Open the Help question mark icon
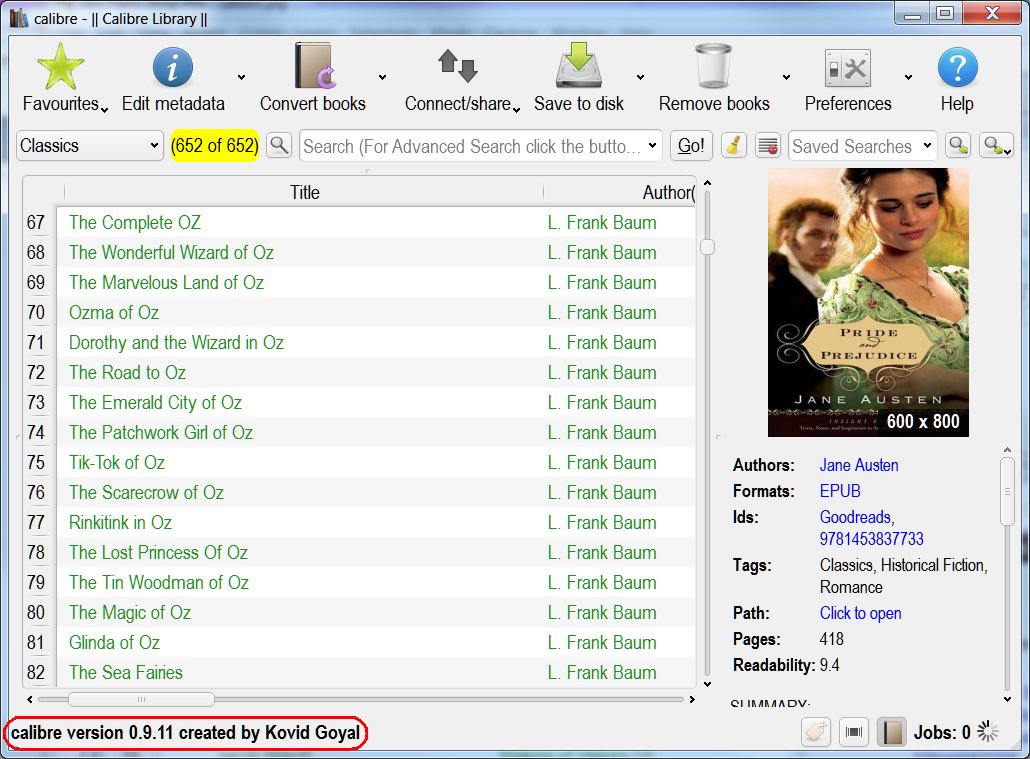The height and width of the screenshot is (759, 1030). (957, 67)
